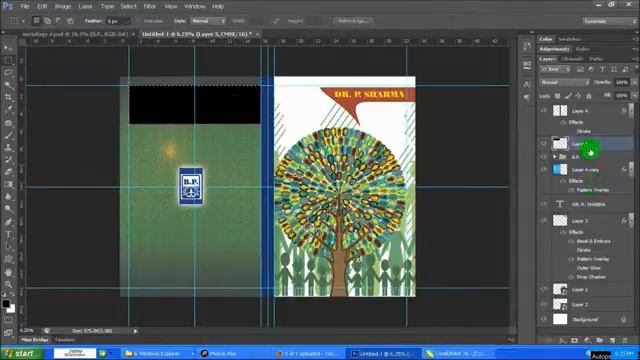The image size is (640, 360).
Task: Open the Window menu
Action: 195,6
